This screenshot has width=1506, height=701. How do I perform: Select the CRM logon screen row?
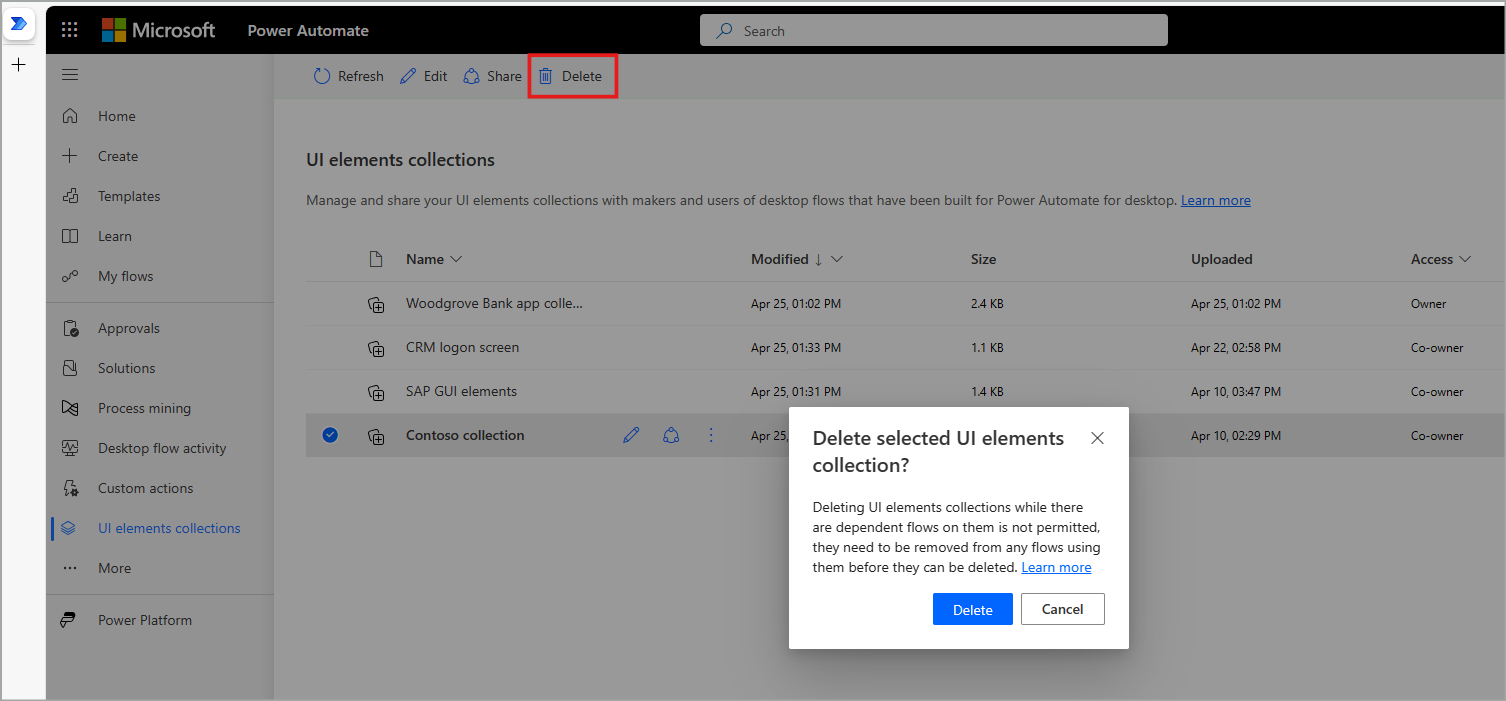[x=463, y=347]
